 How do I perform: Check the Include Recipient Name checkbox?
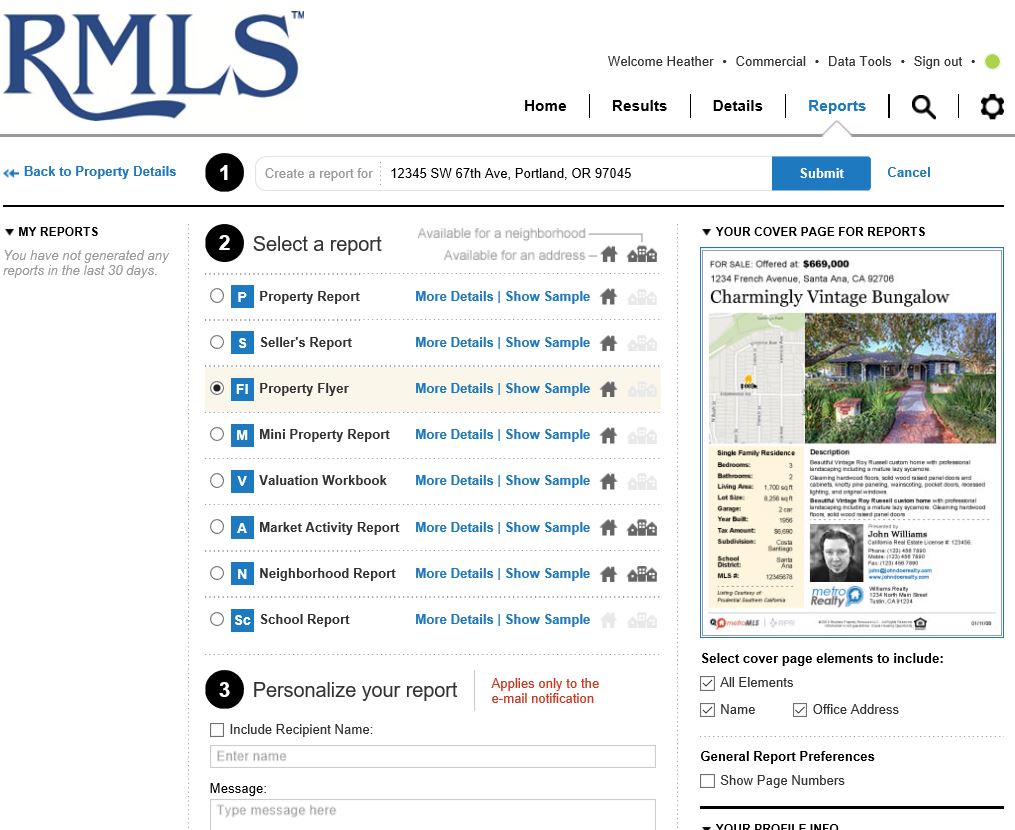pos(216,729)
